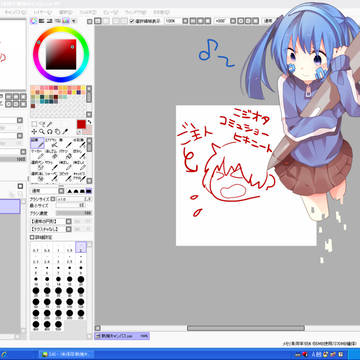
Task: Enable the 詳細設定 advanced settings checkbox
Action: point(32,237)
